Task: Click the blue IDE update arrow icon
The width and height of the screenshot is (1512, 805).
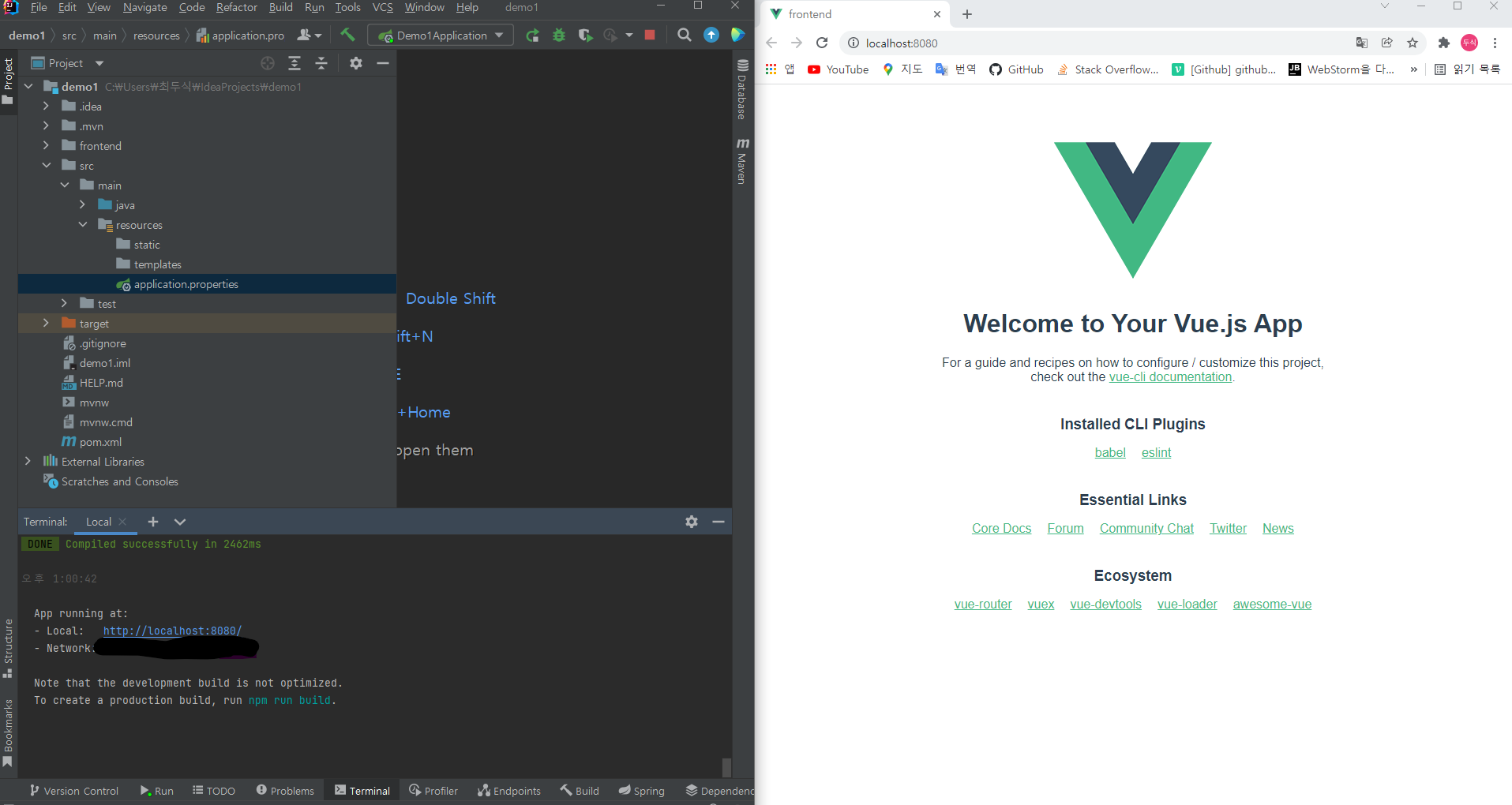Action: pos(711,35)
